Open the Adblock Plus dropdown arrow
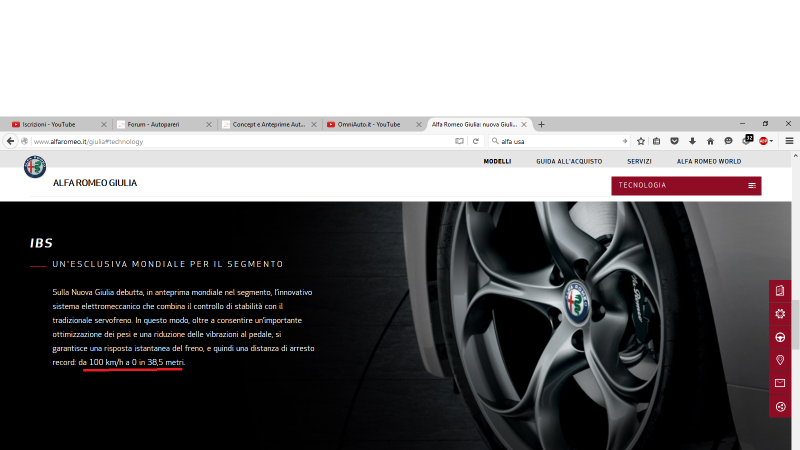800x450 pixels. tap(771, 141)
